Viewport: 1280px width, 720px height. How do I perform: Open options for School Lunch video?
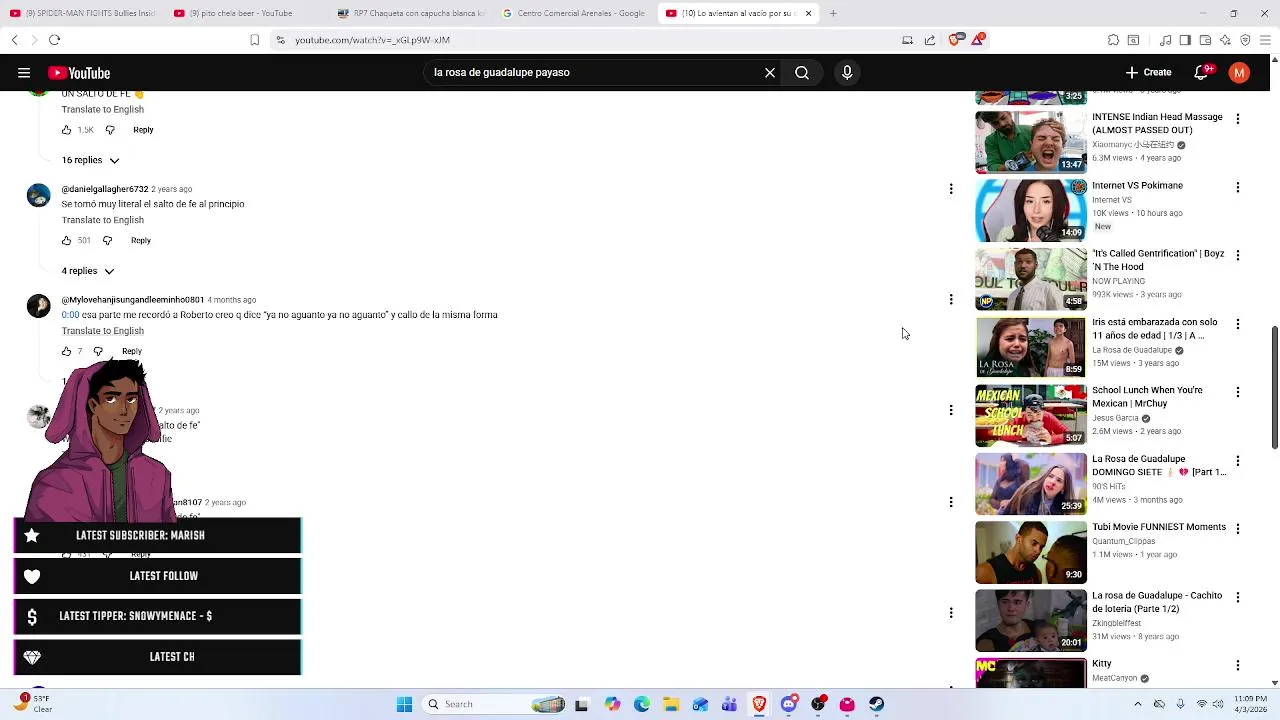point(1238,393)
